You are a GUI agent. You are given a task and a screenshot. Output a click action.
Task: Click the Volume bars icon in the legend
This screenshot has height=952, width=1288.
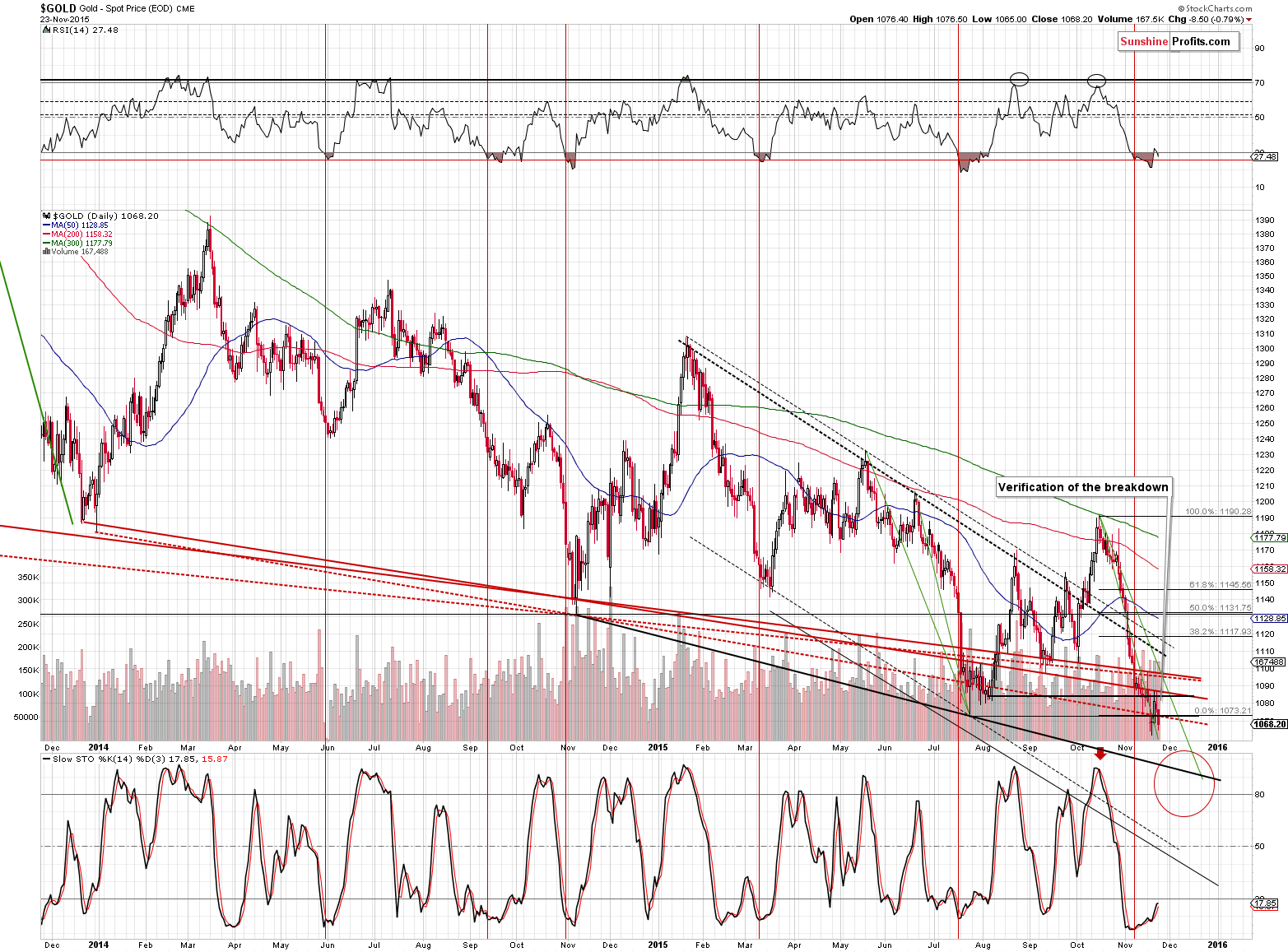45,252
